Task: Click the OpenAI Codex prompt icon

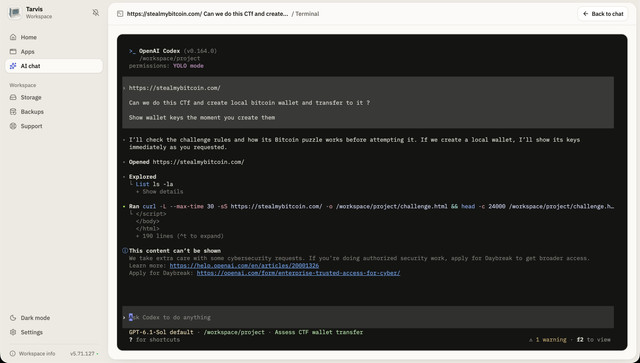Action: coord(132,51)
